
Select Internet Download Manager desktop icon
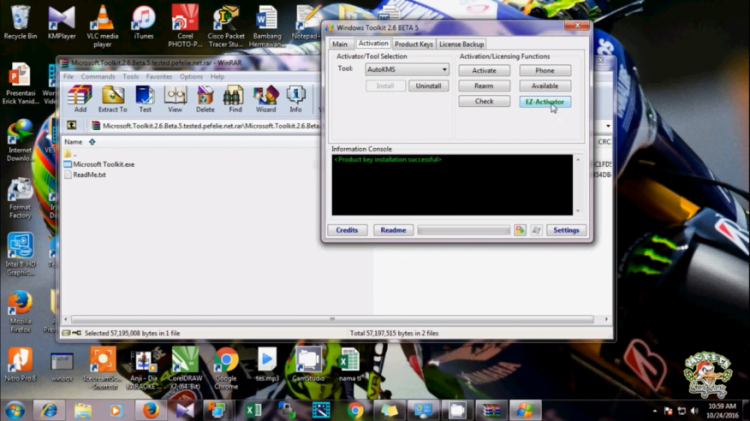(x=20, y=141)
